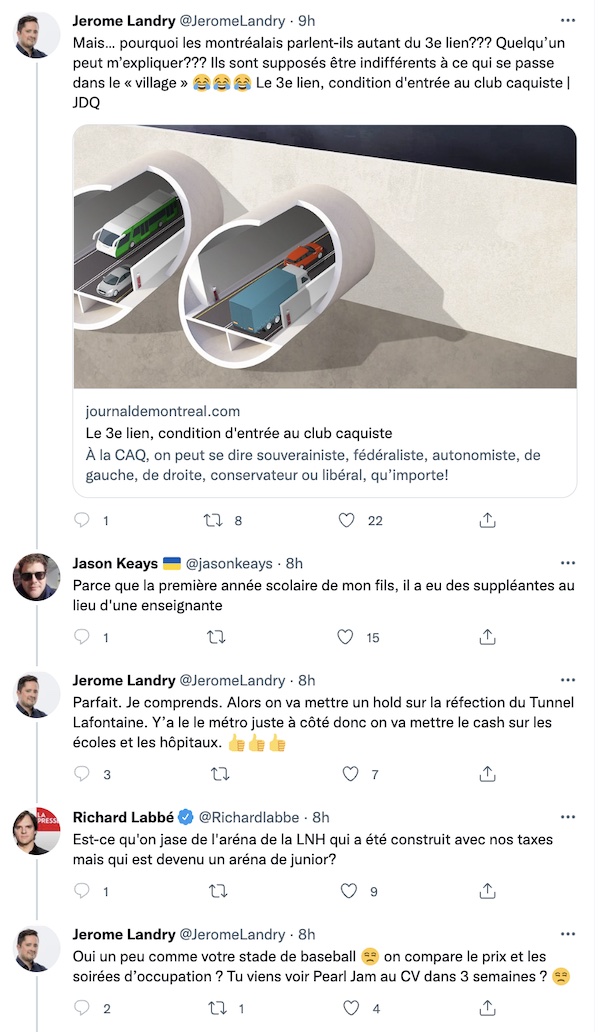This screenshot has width=600, height=1032.
Task: Retweet the tweet with 8 retweets
Action: pyautogui.click(x=213, y=521)
